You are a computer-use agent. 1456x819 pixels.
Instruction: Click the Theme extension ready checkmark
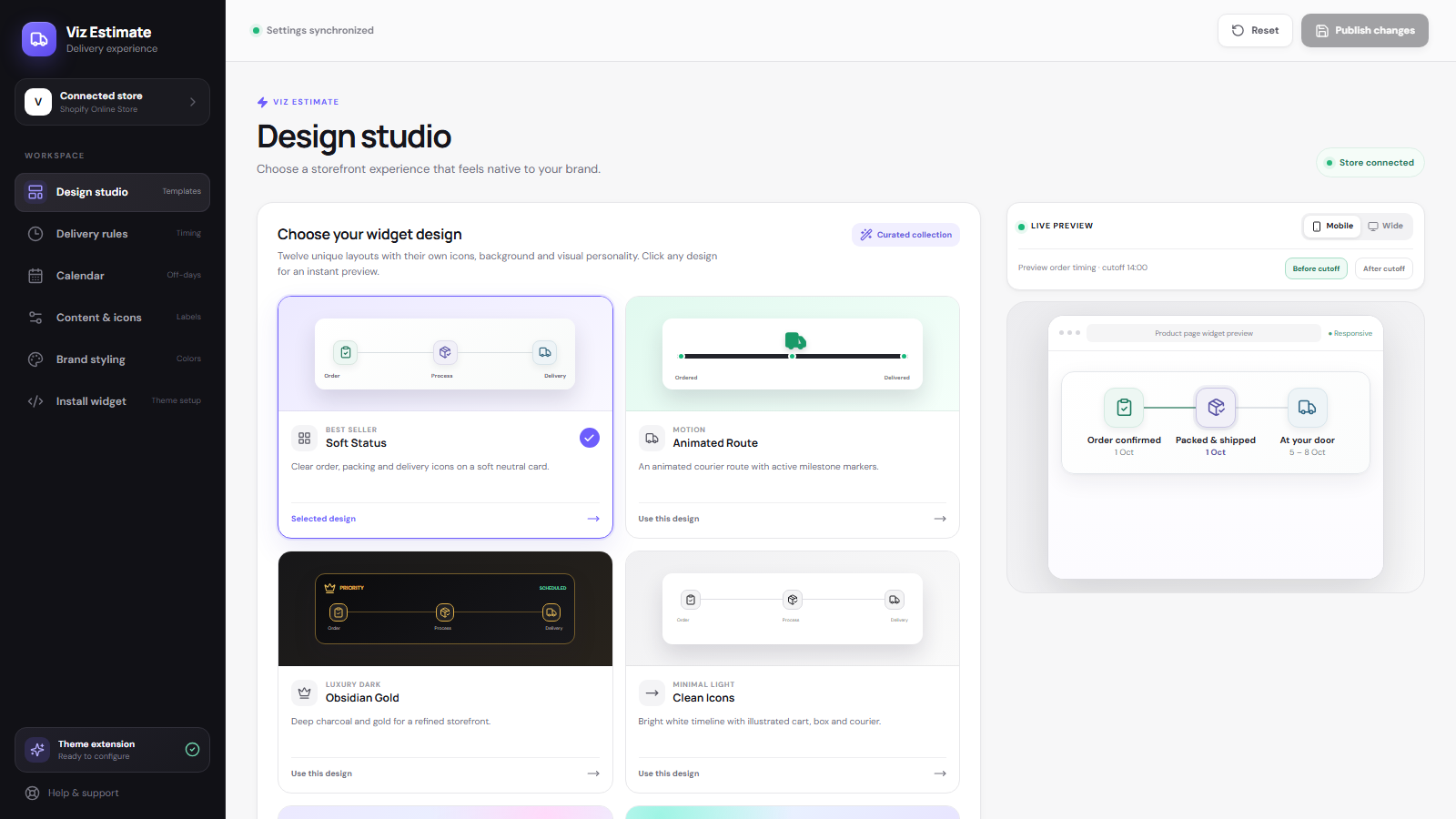pos(192,750)
